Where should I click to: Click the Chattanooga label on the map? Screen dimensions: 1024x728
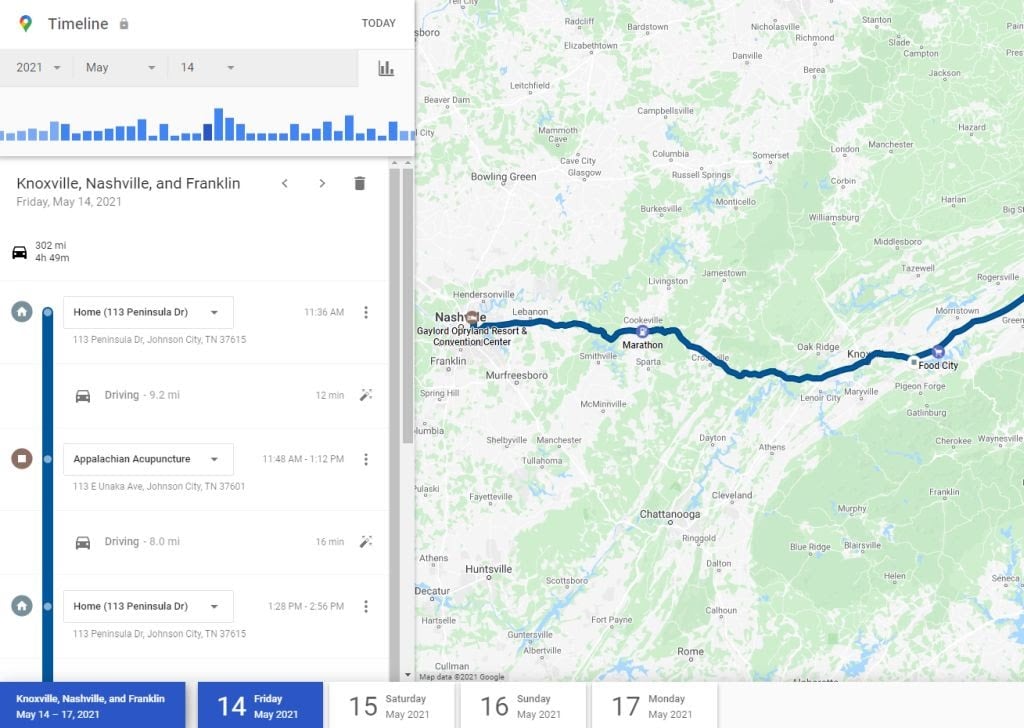click(669, 514)
